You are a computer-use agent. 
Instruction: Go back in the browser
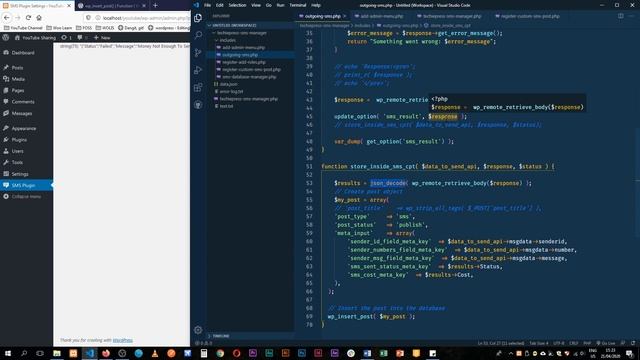[7, 18]
